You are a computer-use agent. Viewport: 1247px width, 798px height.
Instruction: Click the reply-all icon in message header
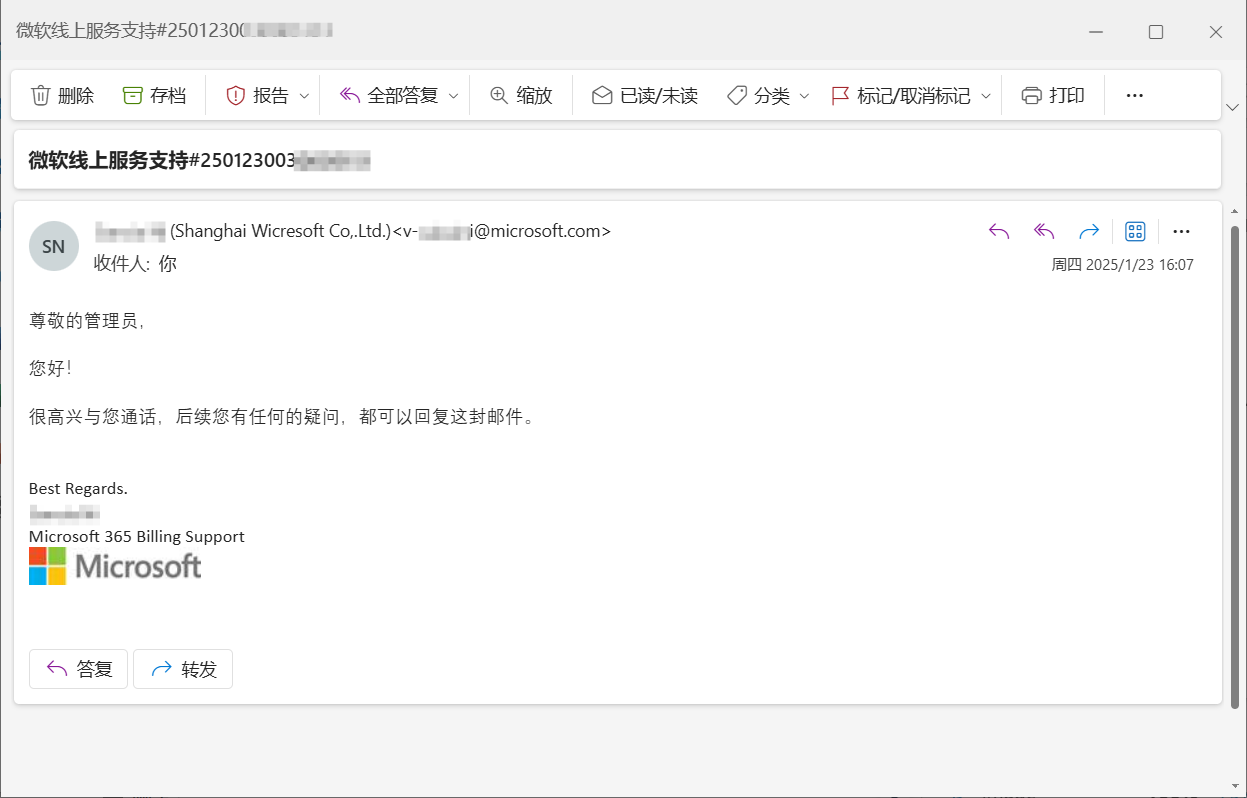pos(1044,232)
